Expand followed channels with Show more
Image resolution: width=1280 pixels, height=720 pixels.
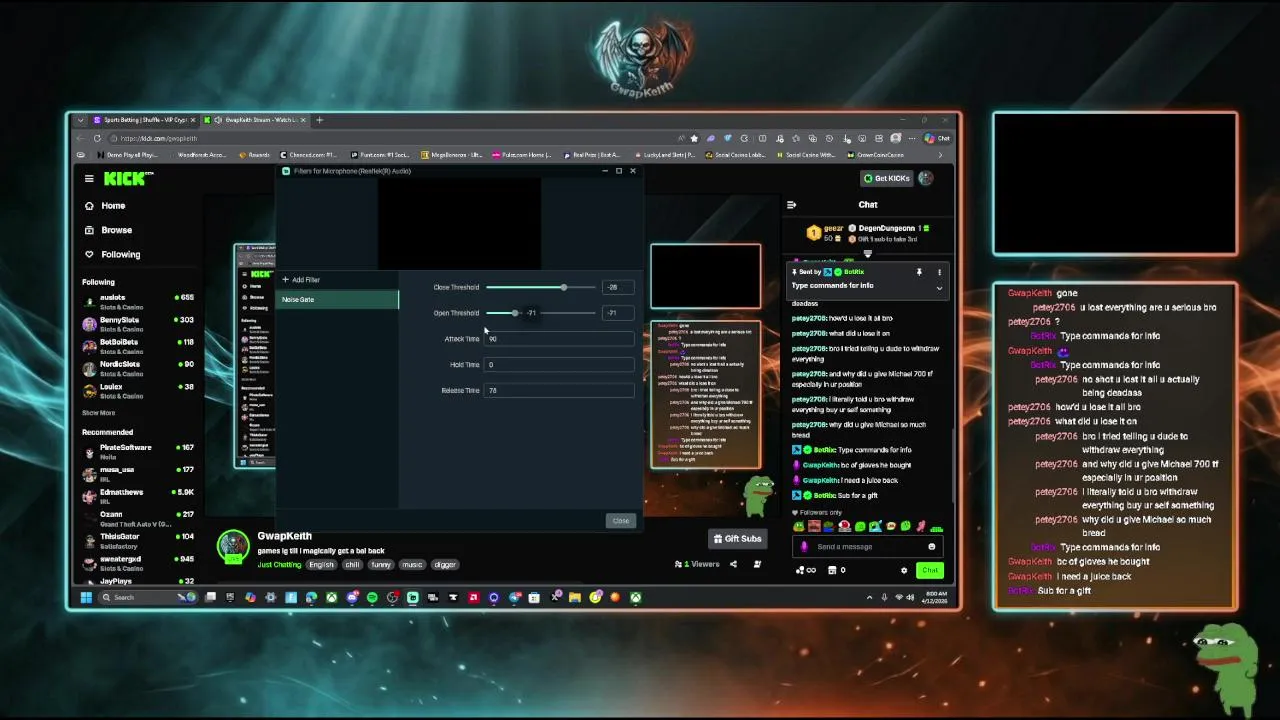(98, 413)
